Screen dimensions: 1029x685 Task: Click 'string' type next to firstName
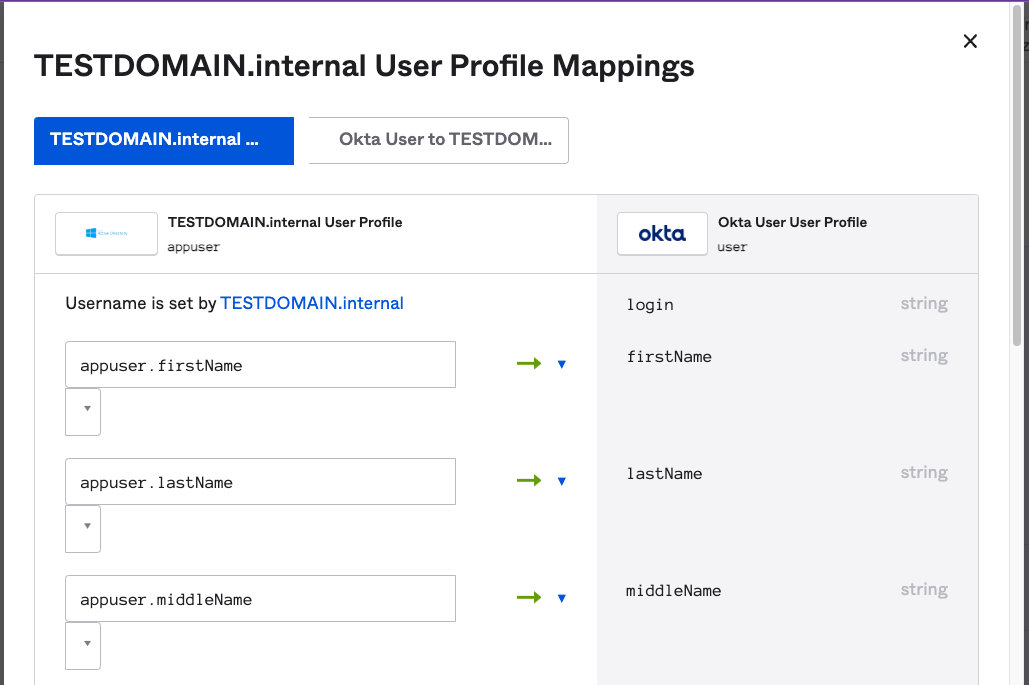924,356
